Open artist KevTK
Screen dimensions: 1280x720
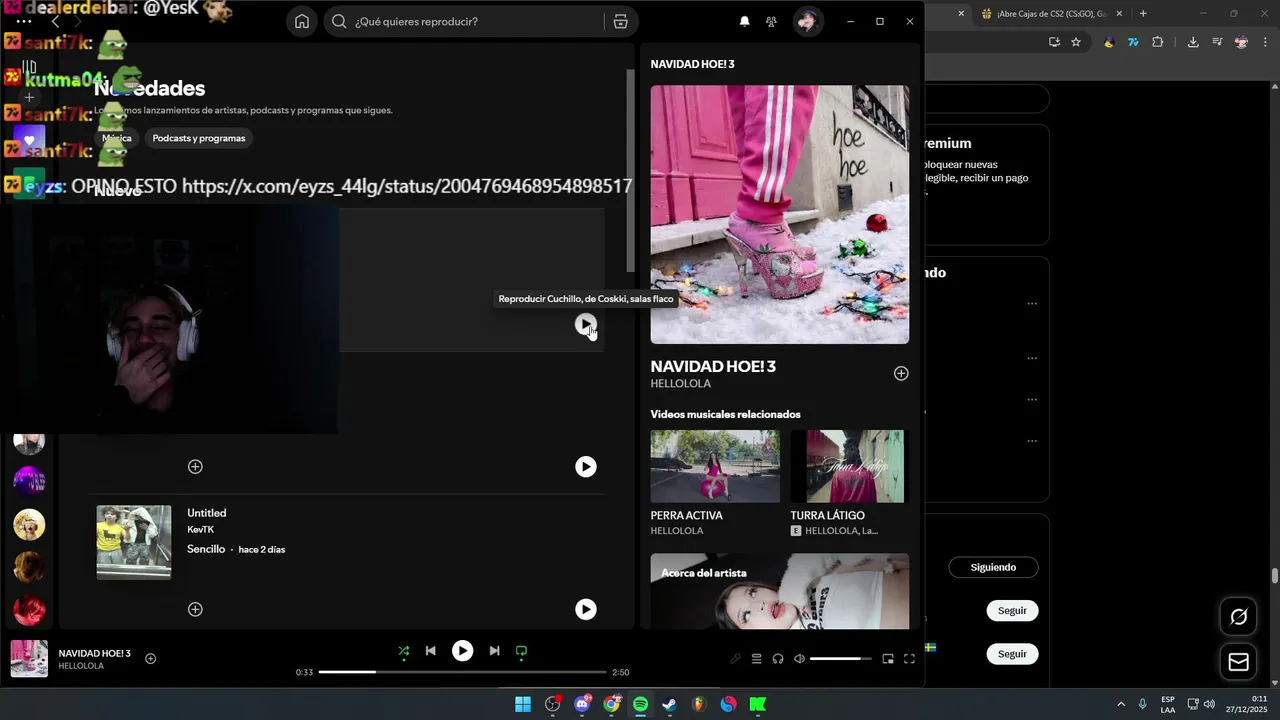[x=200, y=530]
